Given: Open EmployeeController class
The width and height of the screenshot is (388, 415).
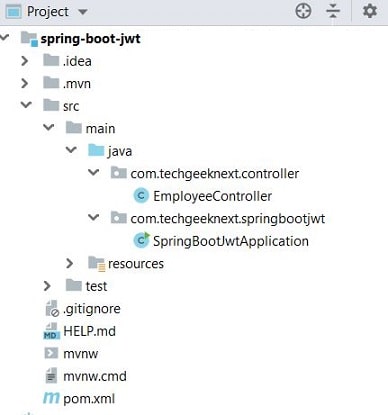Looking at the screenshot, I should (212, 196).
